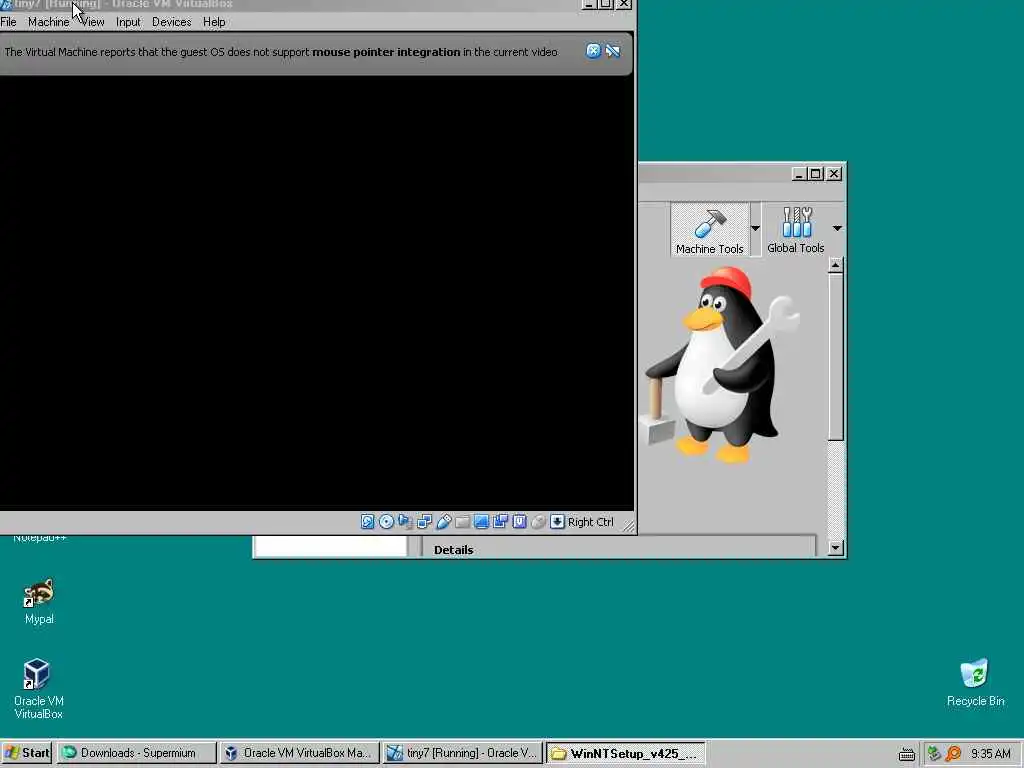Image resolution: width=1024 pixels, height=768 pixels.
Task: Select Machine Tools in VirtualBox Manager
Action: (x=710, y=230)
